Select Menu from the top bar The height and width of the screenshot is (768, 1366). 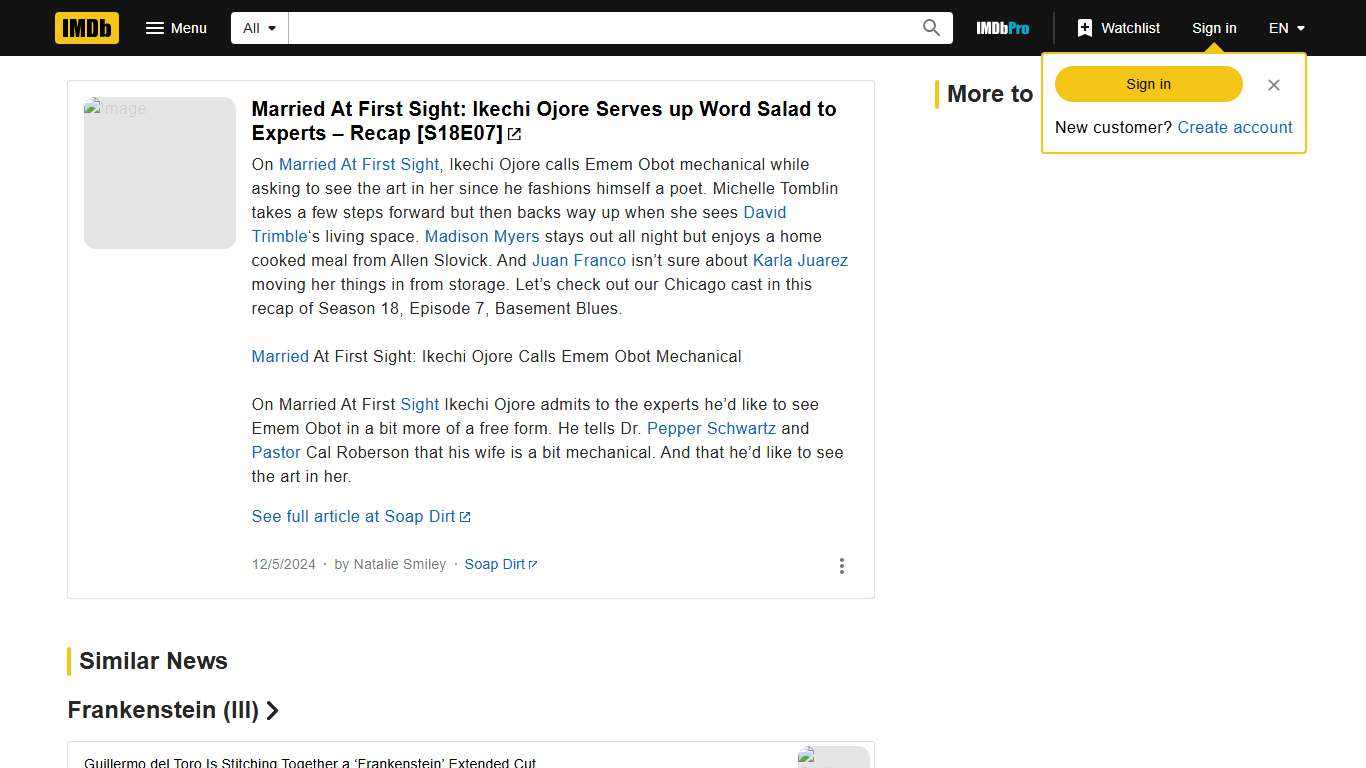tap(177, 28)
